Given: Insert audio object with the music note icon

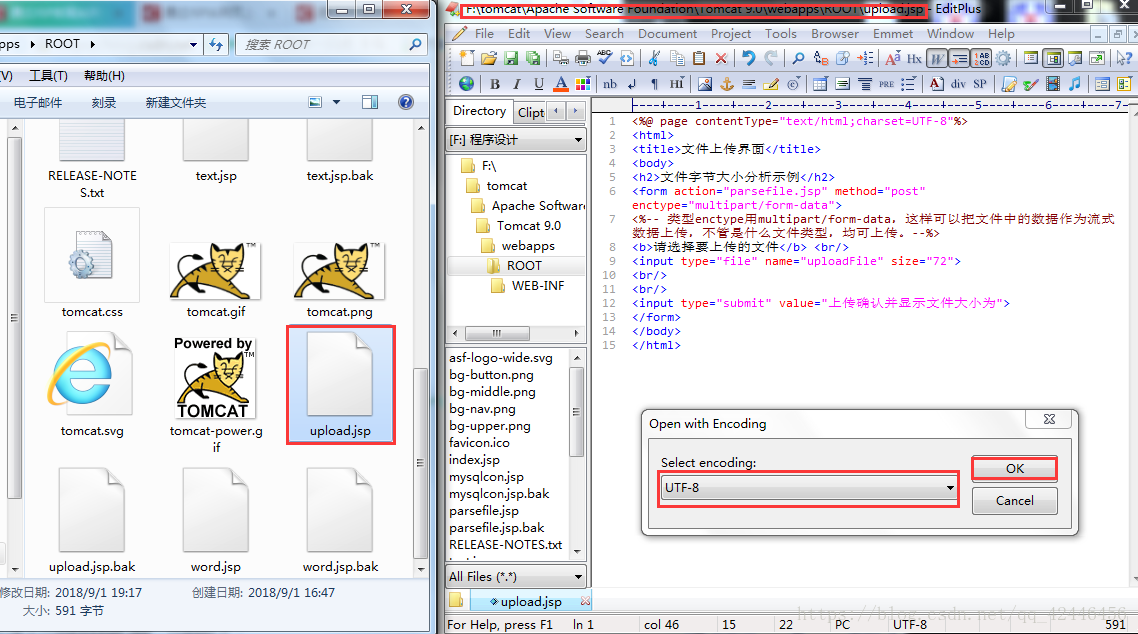Looking at the screenshot, I should coord(1075,84).
